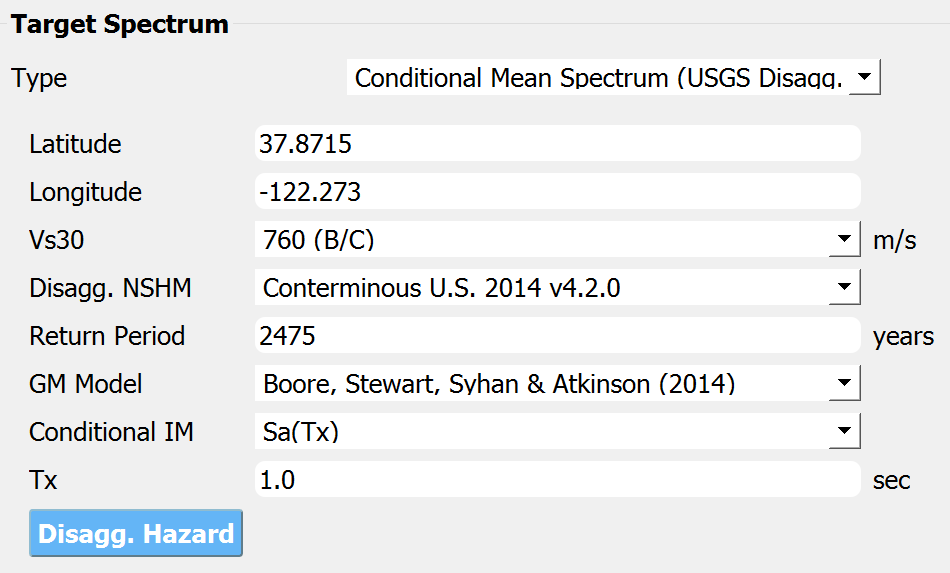The image size is (950, 573).
Task: Click the Target Spectrum heading
Action: pos(120,25)
